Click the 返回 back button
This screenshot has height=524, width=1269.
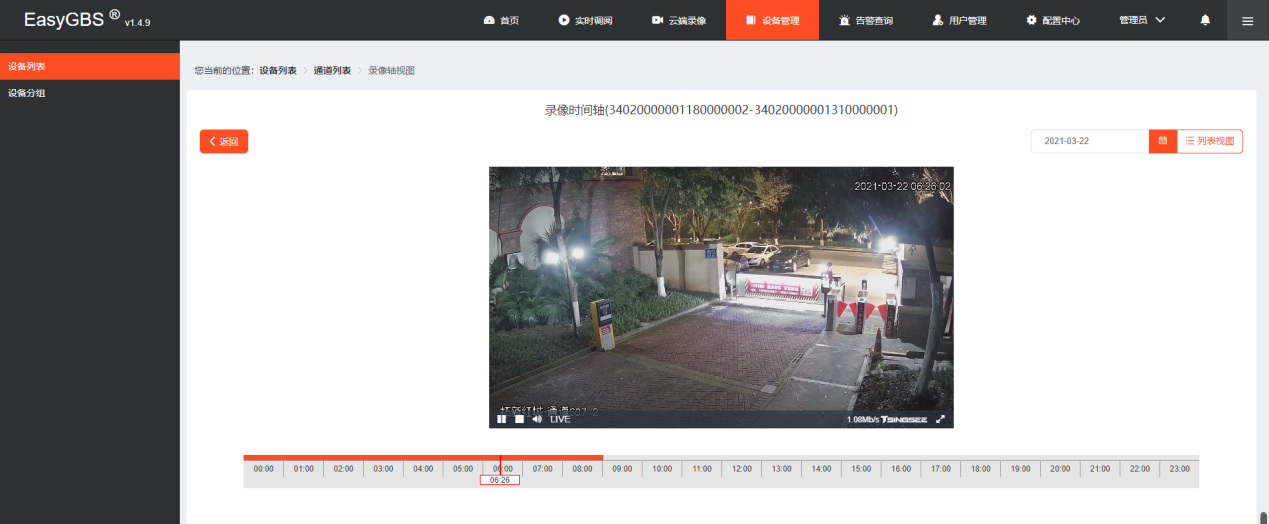click(x=224, y=142)
